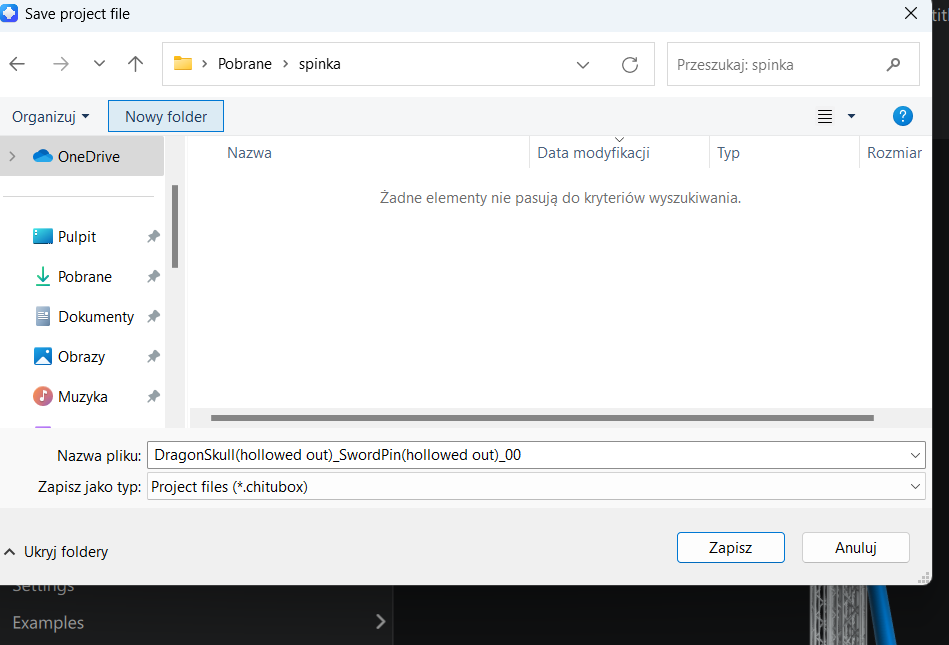Close the Save project file dialog
This screenshot has width=949, height=645.
click(x=910, y=13)
